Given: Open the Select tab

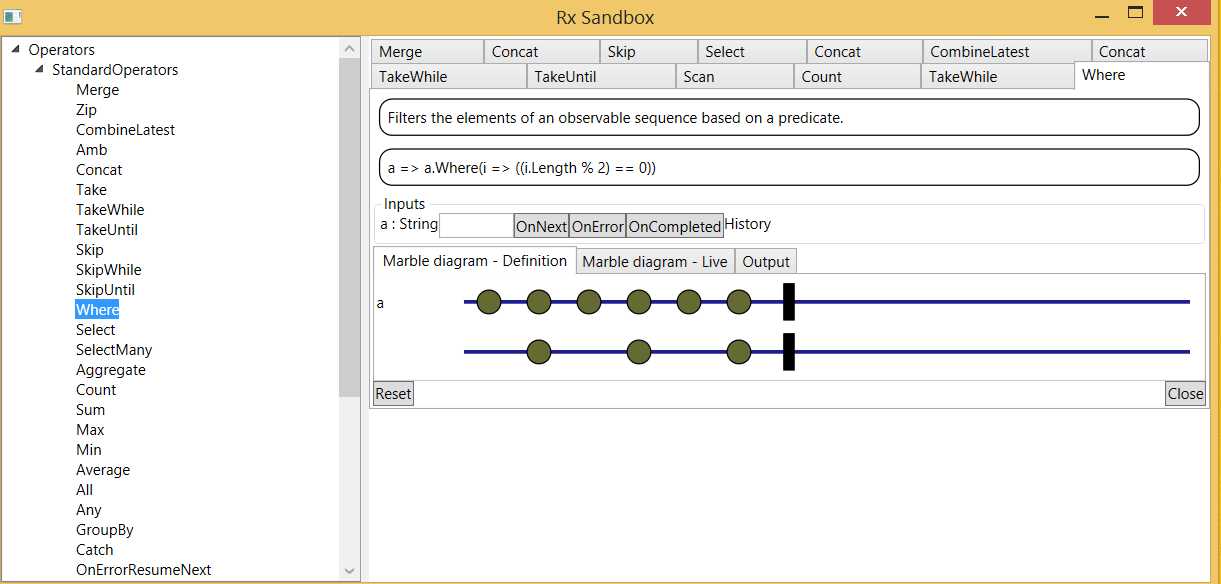Looking at the screenshot, I should pos(751,52).
